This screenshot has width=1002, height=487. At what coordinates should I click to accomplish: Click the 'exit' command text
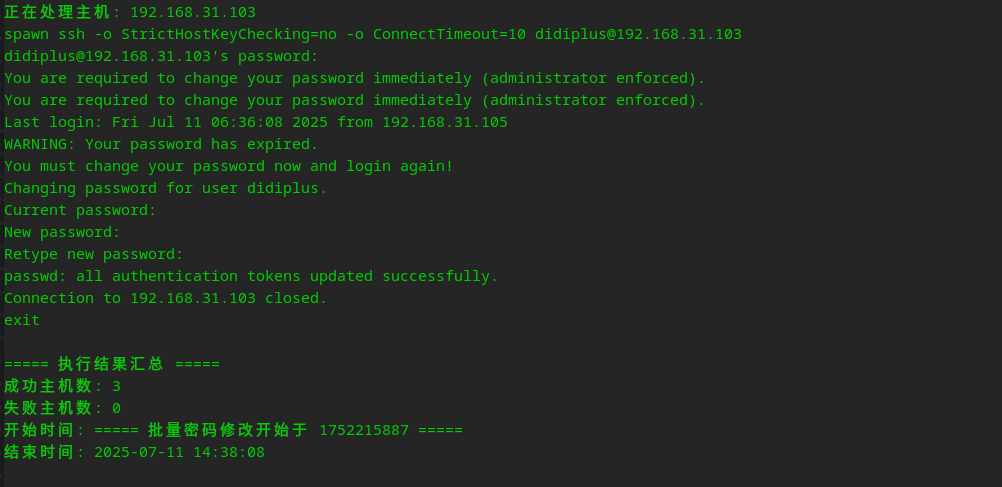tap(22, 320)
